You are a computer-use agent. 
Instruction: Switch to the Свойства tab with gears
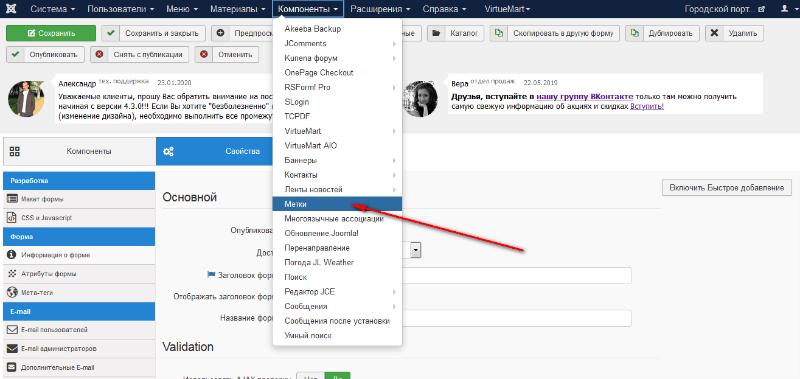click(215, 151)
